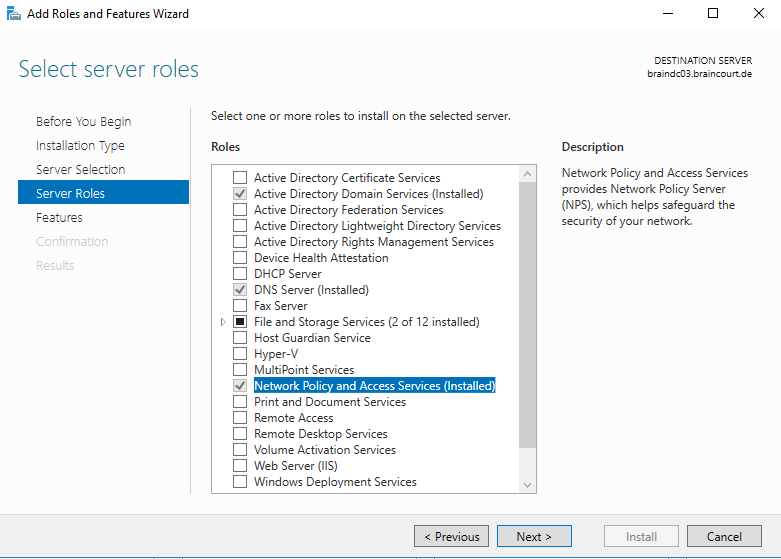Select the Remote Access checkbox
This screenshot has width=781, height=559.
click(240, 418)
